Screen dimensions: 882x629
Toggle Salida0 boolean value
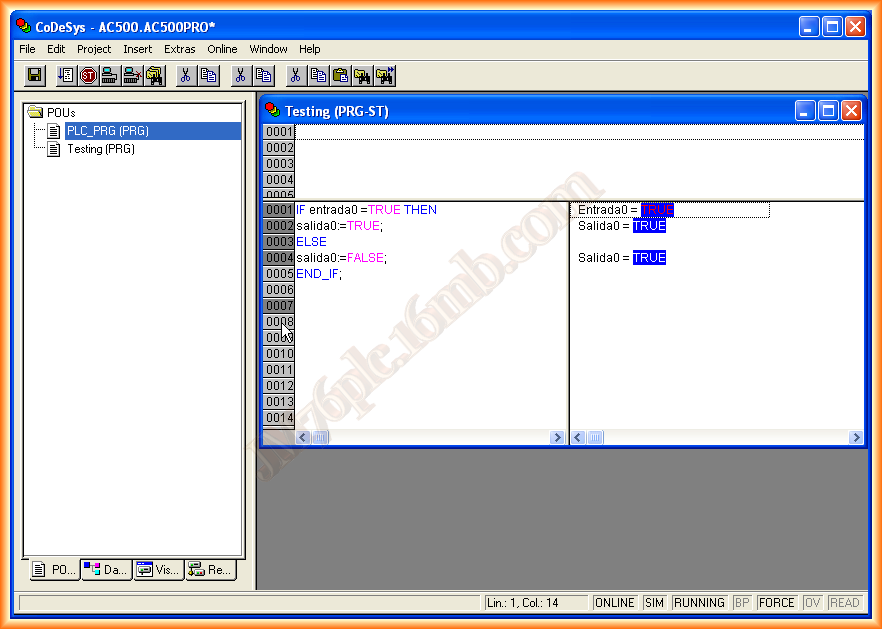[648, 225]
